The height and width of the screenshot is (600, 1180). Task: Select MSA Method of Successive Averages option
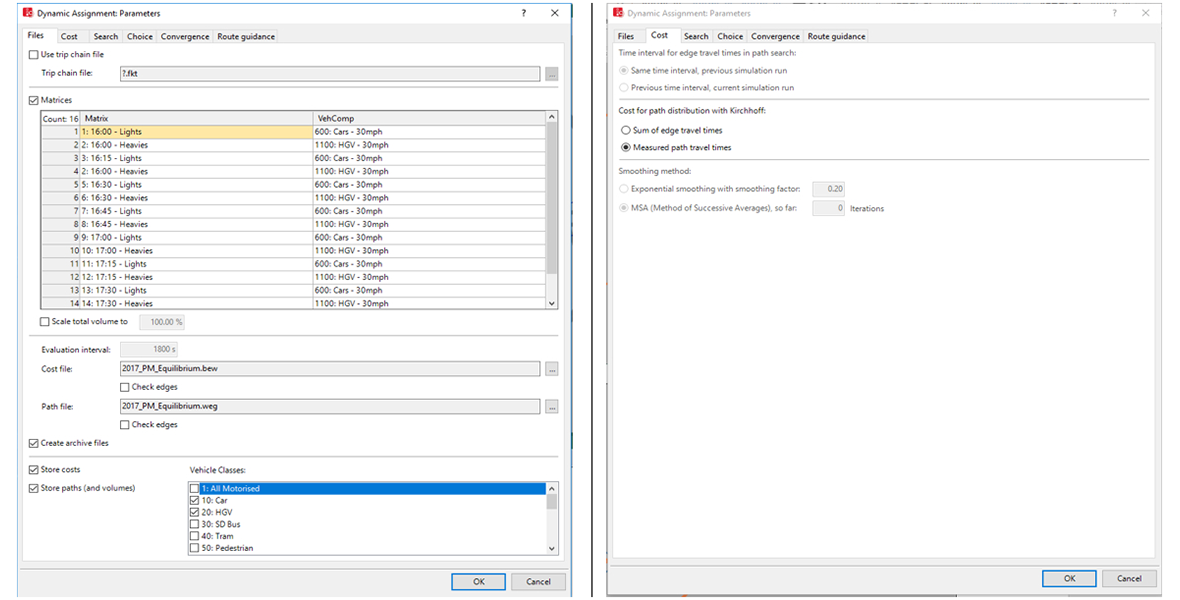(624, 208)
